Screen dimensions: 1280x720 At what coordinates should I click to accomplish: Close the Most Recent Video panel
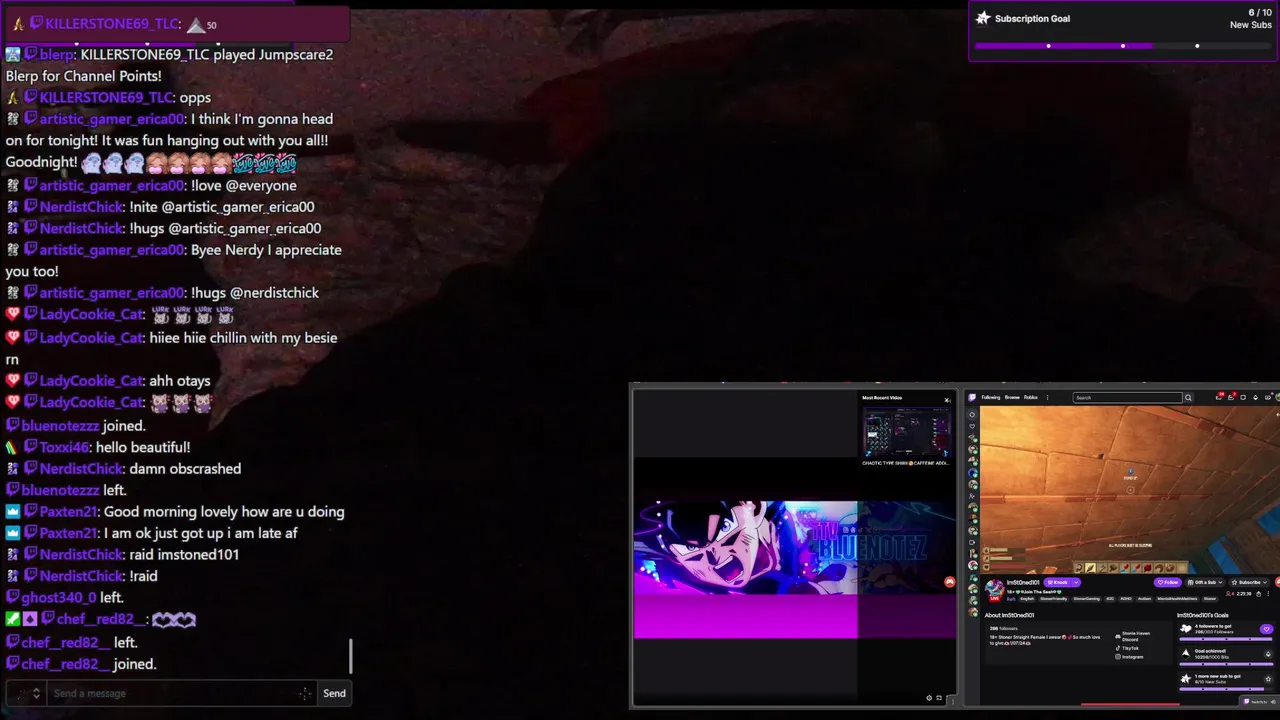(947, 400)
